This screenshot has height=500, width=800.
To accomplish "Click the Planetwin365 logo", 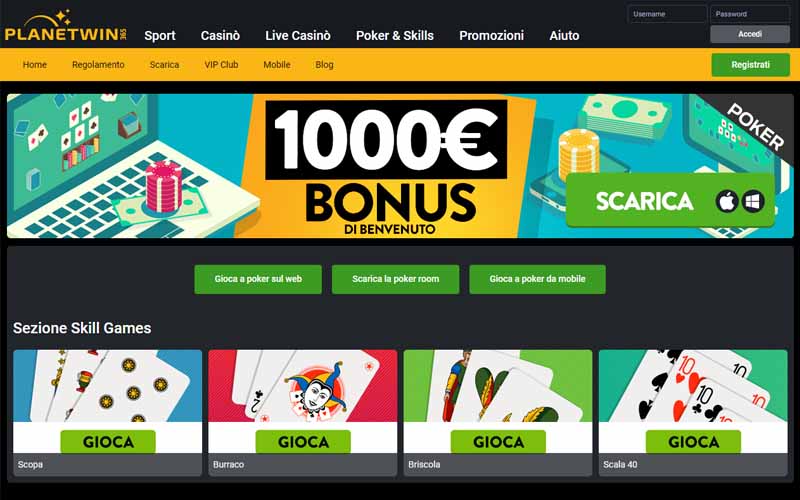I will [65, 27].
